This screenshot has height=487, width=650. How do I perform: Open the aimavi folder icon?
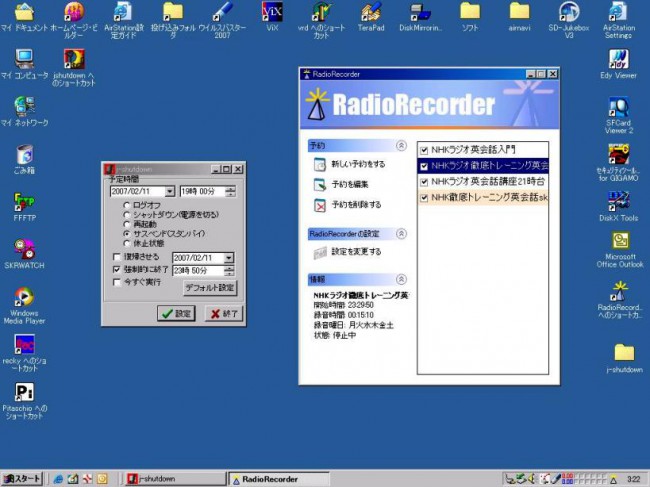[519, 12]
